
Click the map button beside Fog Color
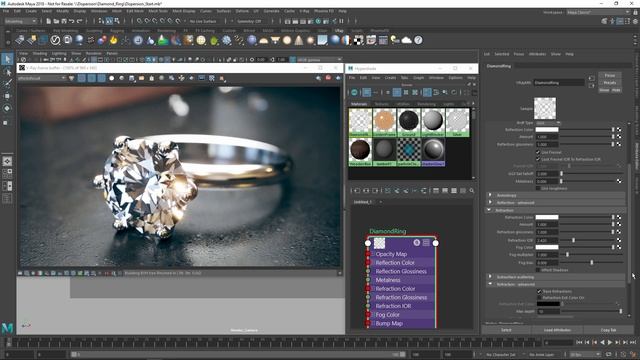pyautogui.click(x=619, y=247)
